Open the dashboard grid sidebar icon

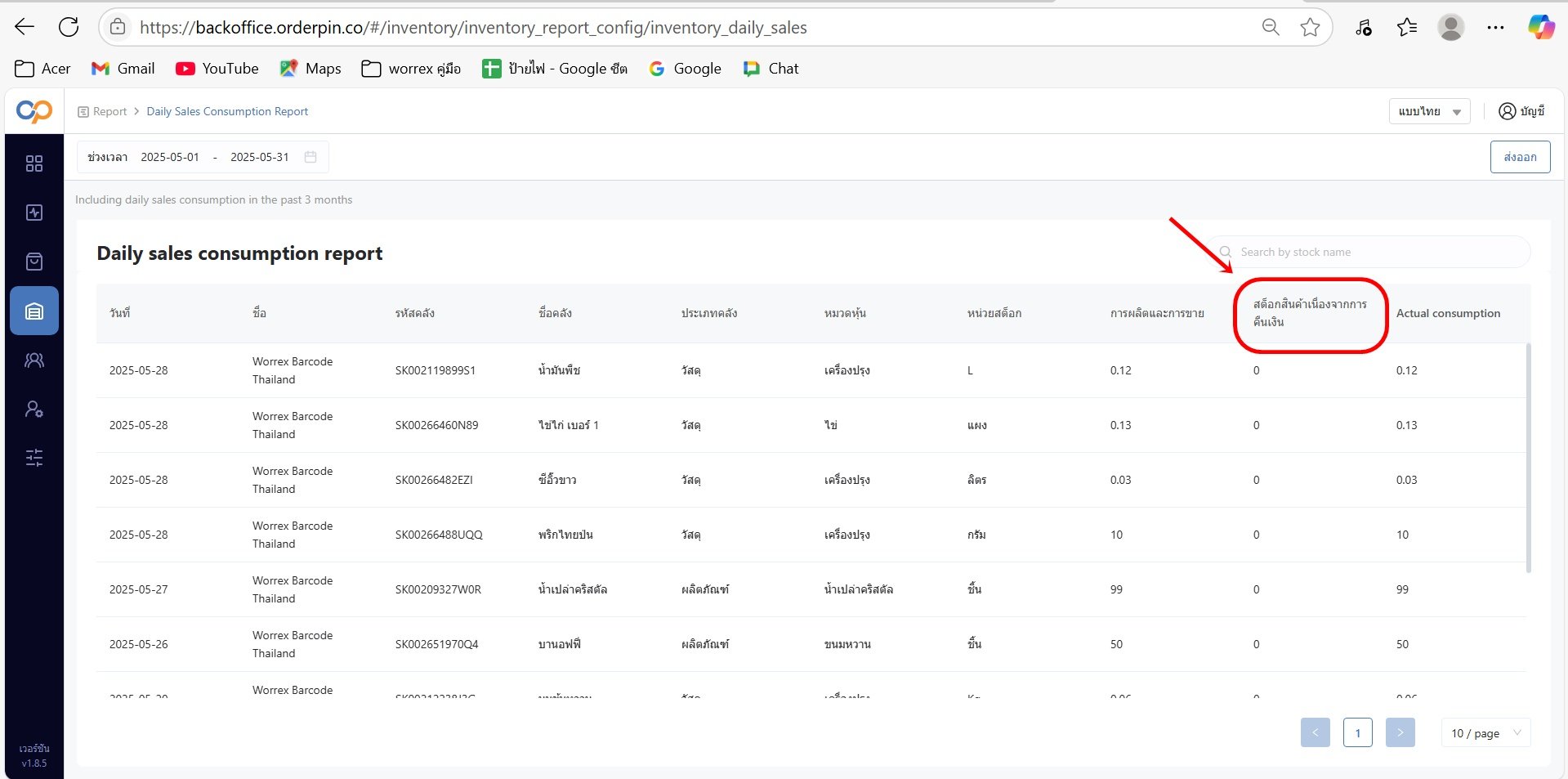click(34, 163)
